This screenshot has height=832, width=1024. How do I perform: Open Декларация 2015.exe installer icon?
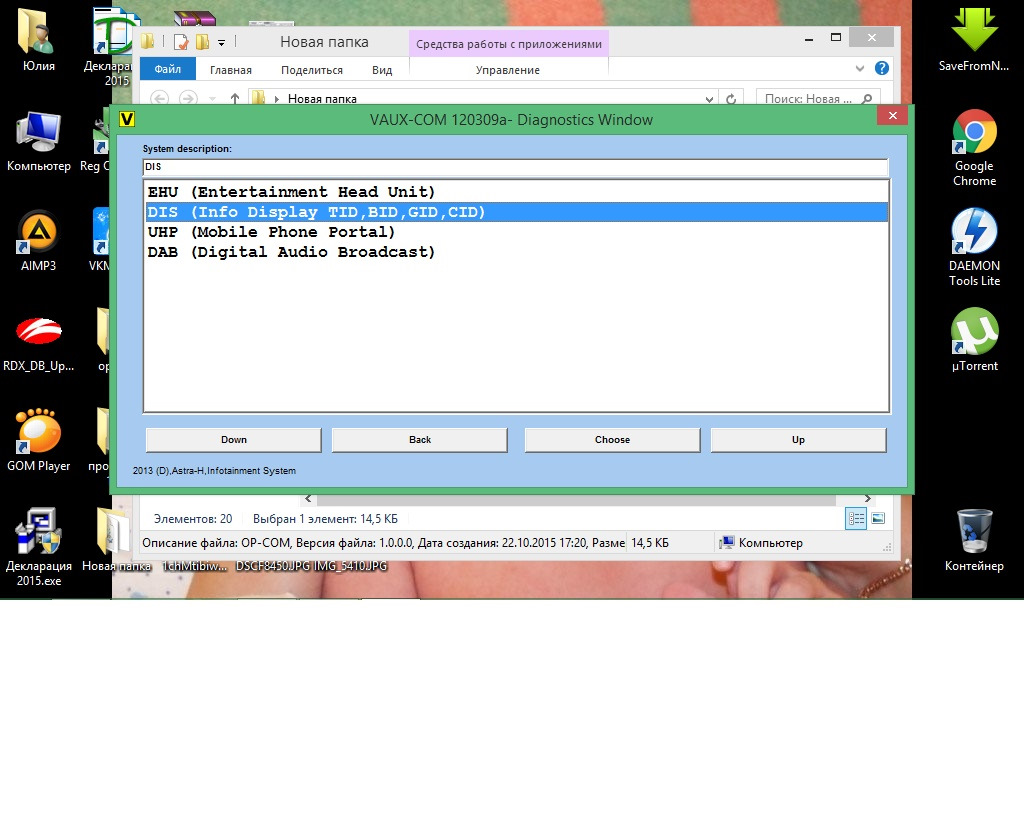[x=38, y=546]
